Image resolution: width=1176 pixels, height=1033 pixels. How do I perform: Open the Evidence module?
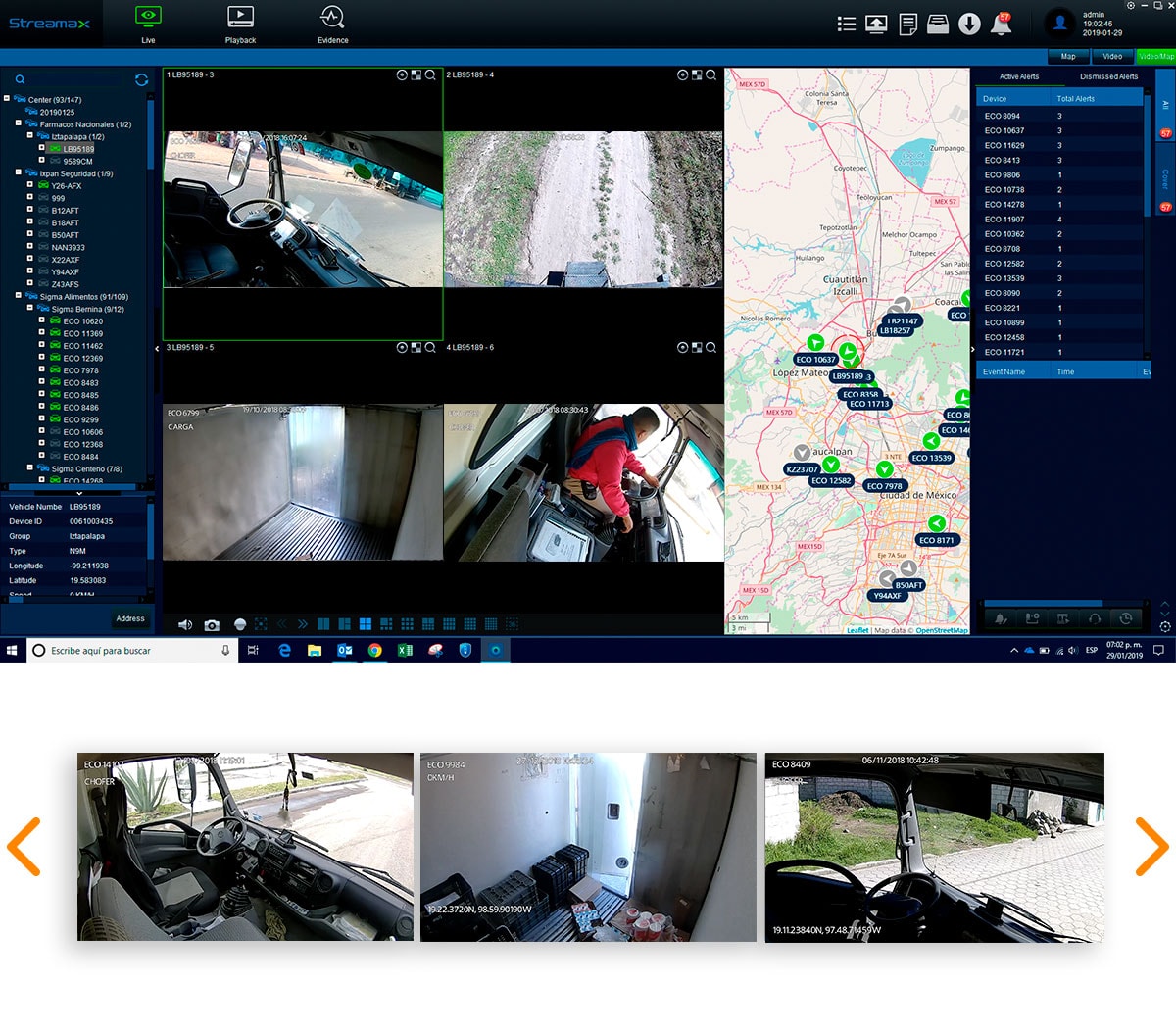pyautogui.click(x=332, y=24)
